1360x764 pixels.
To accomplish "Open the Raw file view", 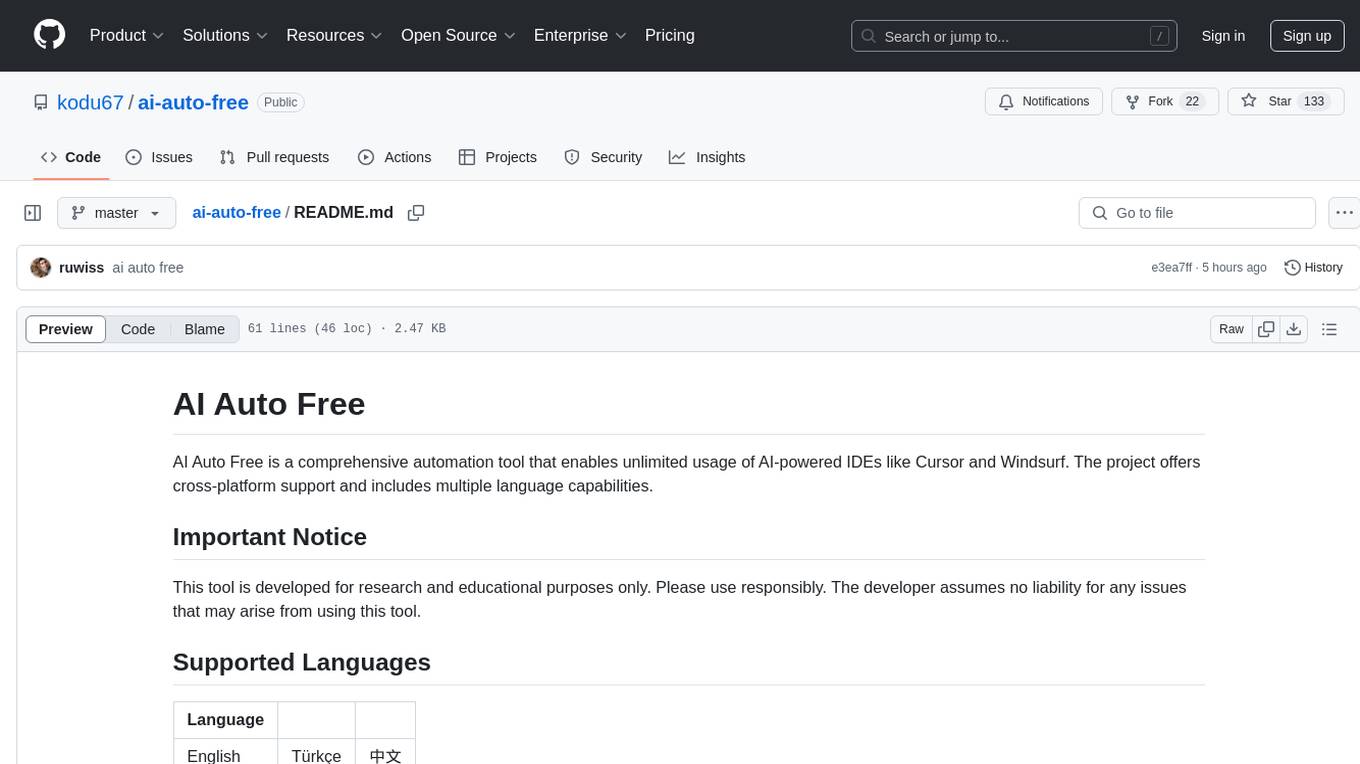I will (x=1231, y=329).
